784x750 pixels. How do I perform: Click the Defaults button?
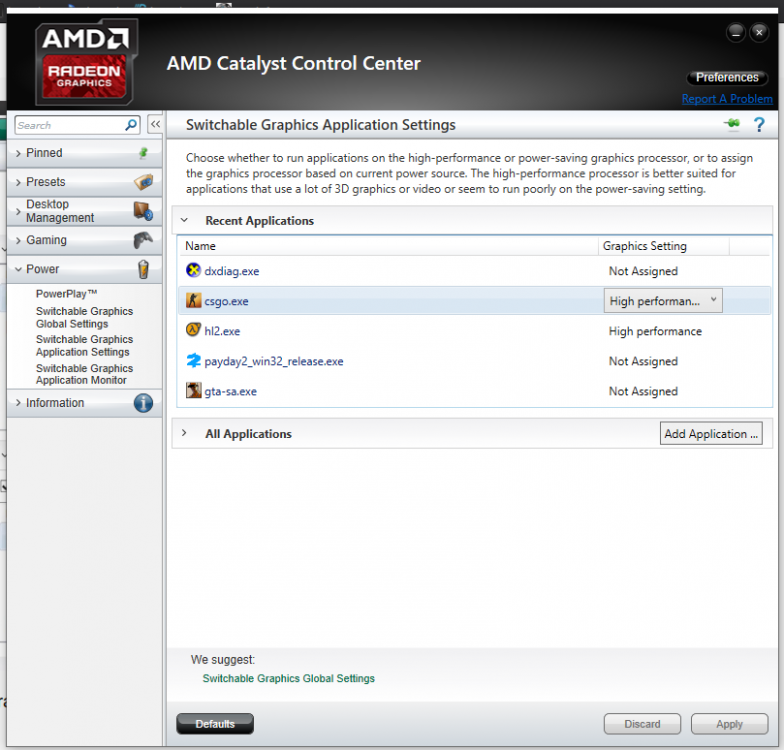[x=215, y=724]
